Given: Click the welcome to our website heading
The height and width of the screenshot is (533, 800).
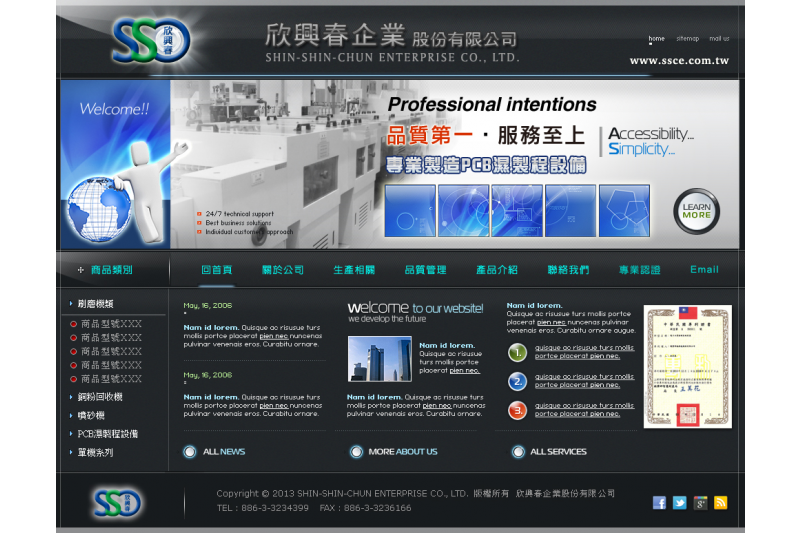Looking at the screenshot, I should tap(415, 308).
